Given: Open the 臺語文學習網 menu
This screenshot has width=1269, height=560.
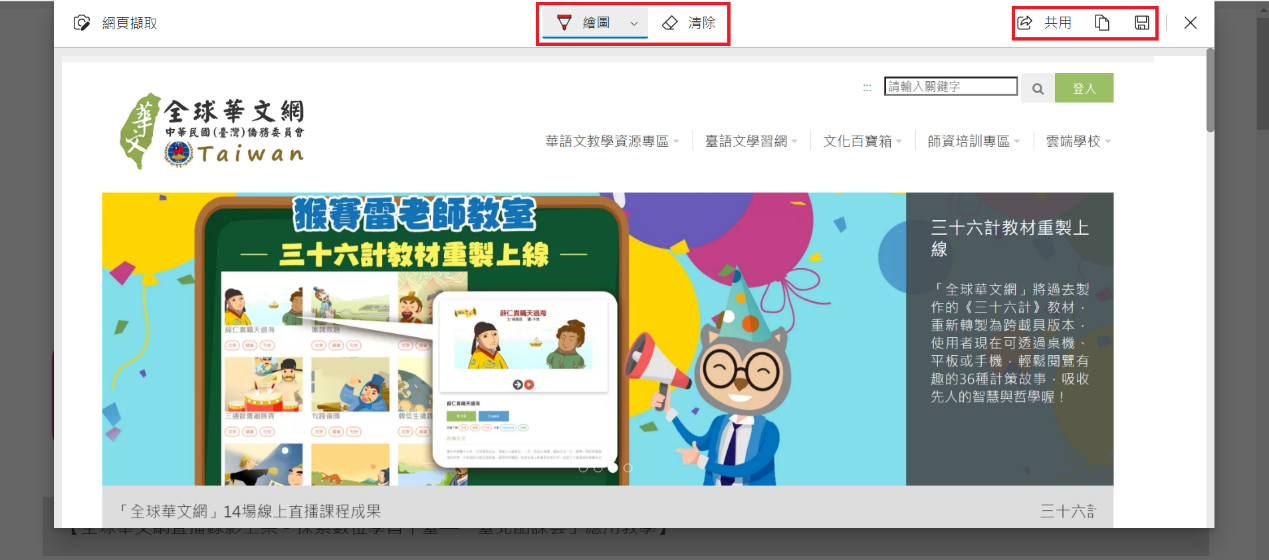Looking at the screenshot, I should [751, 141].
